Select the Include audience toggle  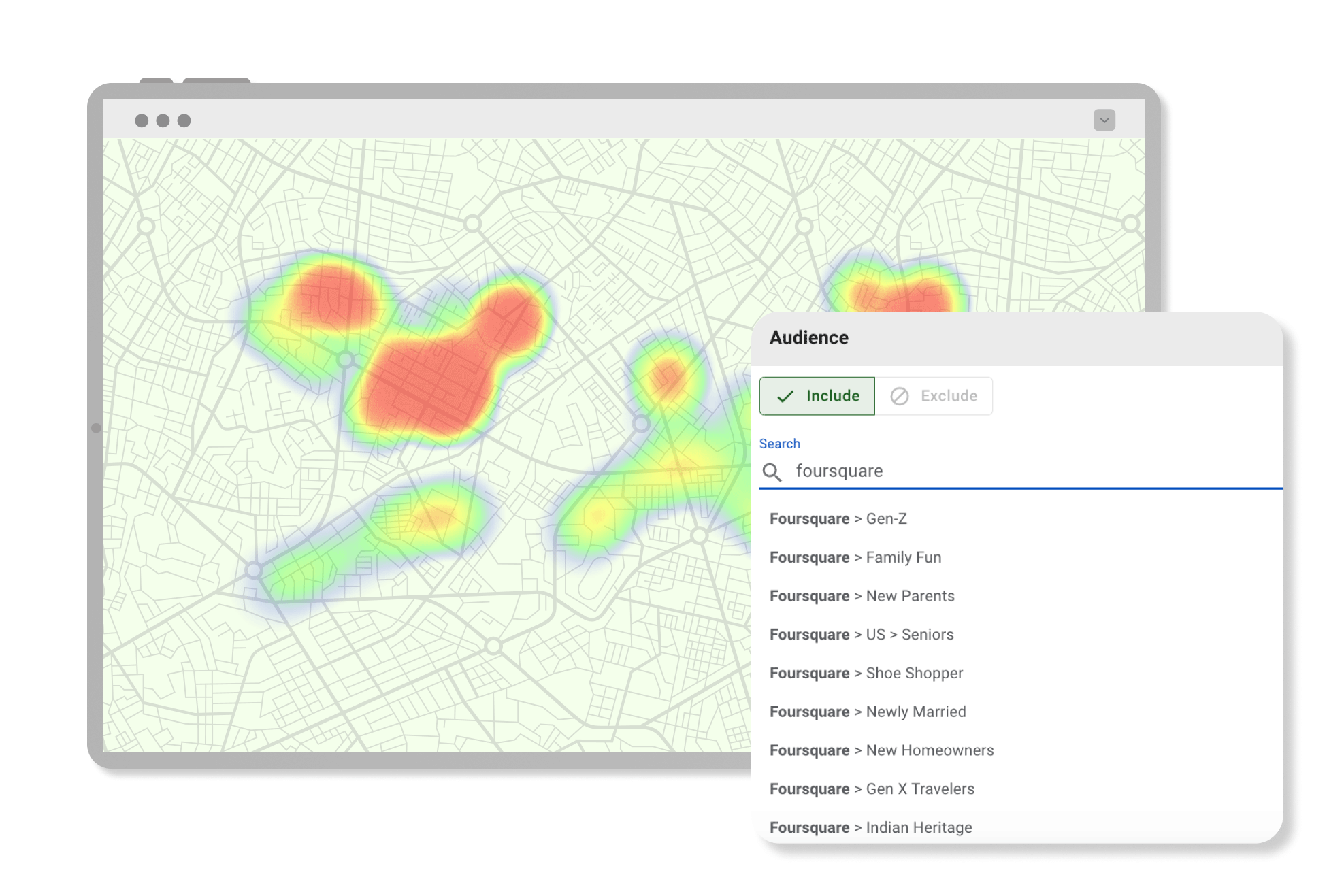(x=817, y=396)
